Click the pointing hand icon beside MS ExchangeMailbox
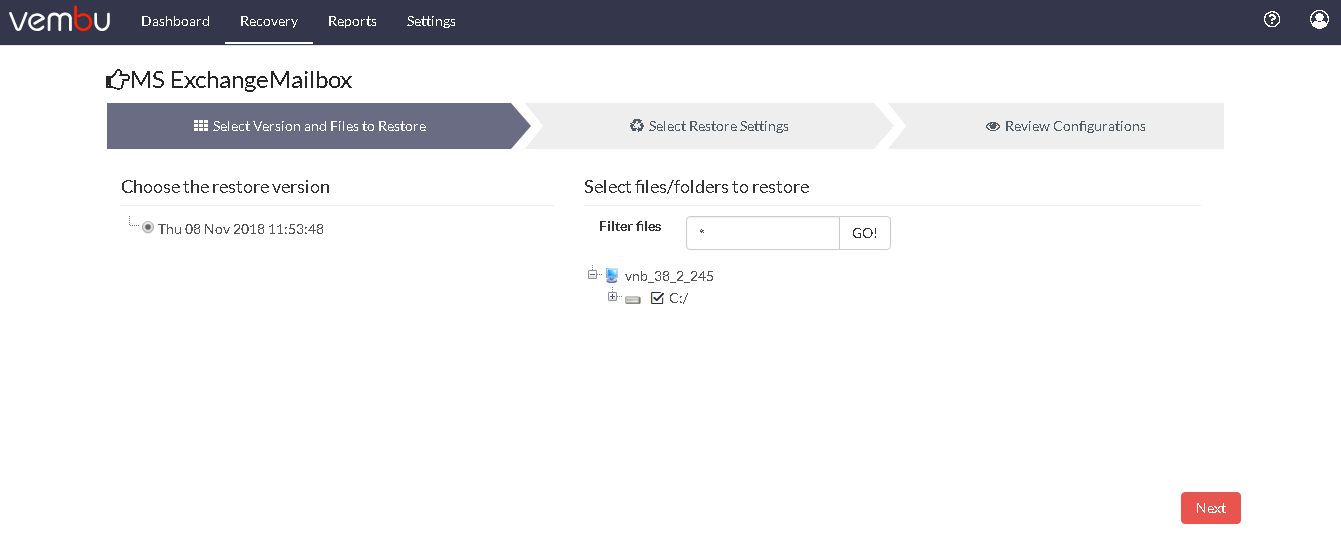This screenshot has height=538, width=1341. [117, 80]
